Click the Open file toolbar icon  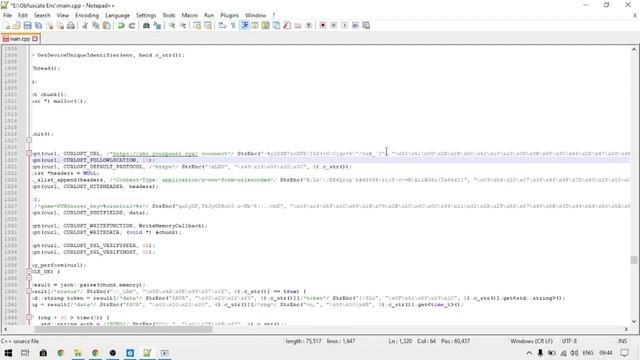[x=17, y=25]
